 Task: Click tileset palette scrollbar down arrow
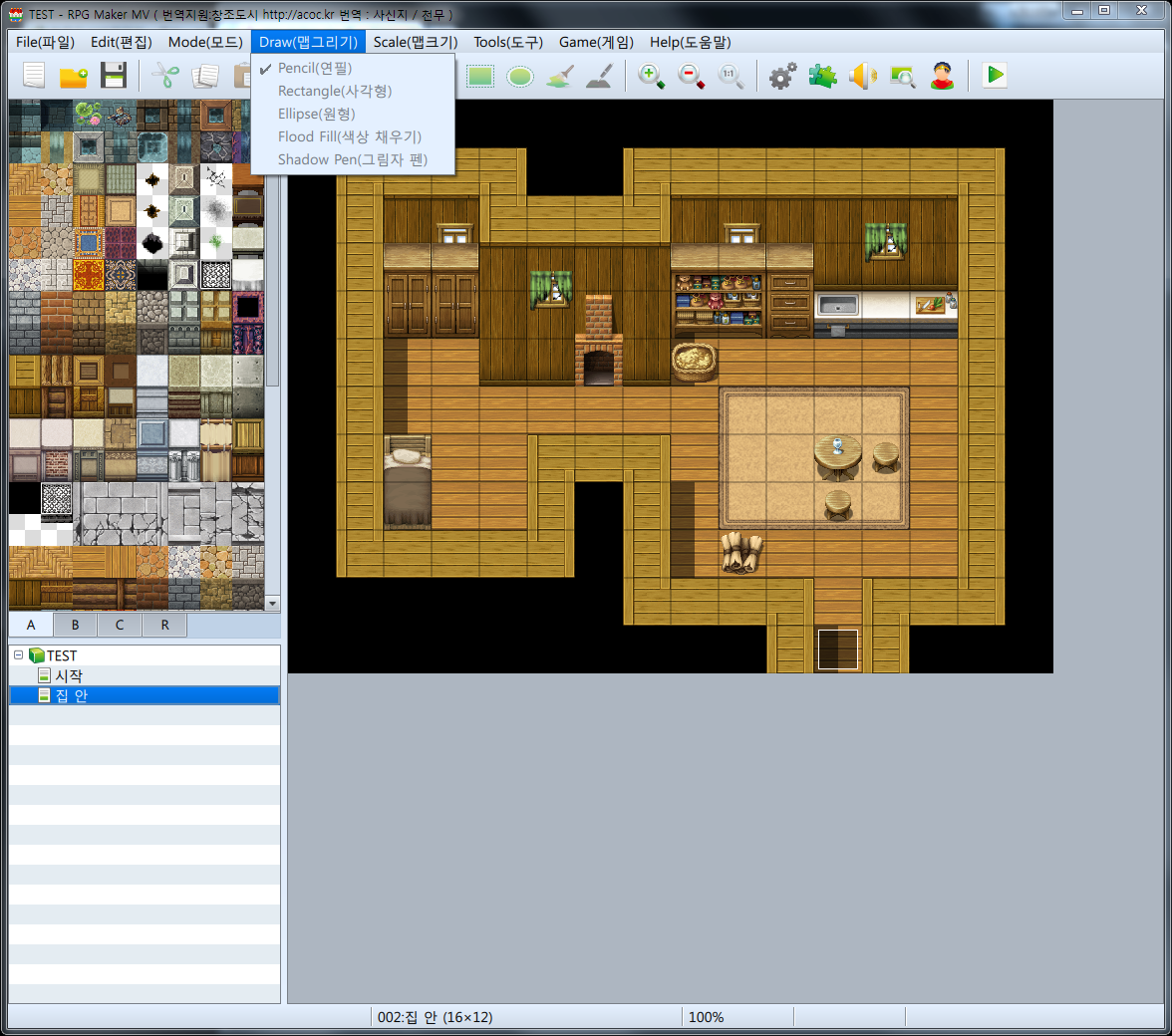272,603
